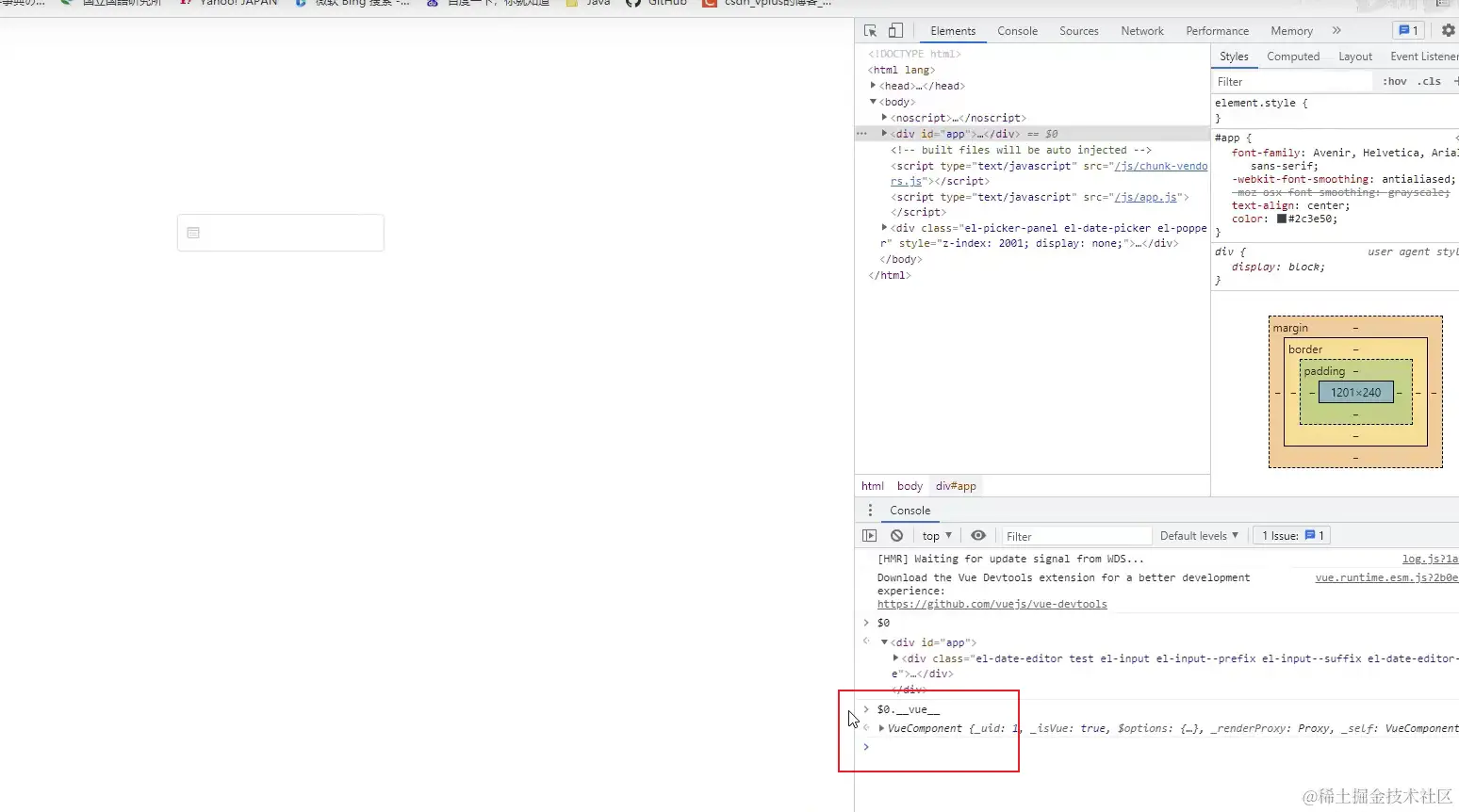
Task: Open the Memory tab
Action: [x=1291, y=30]
